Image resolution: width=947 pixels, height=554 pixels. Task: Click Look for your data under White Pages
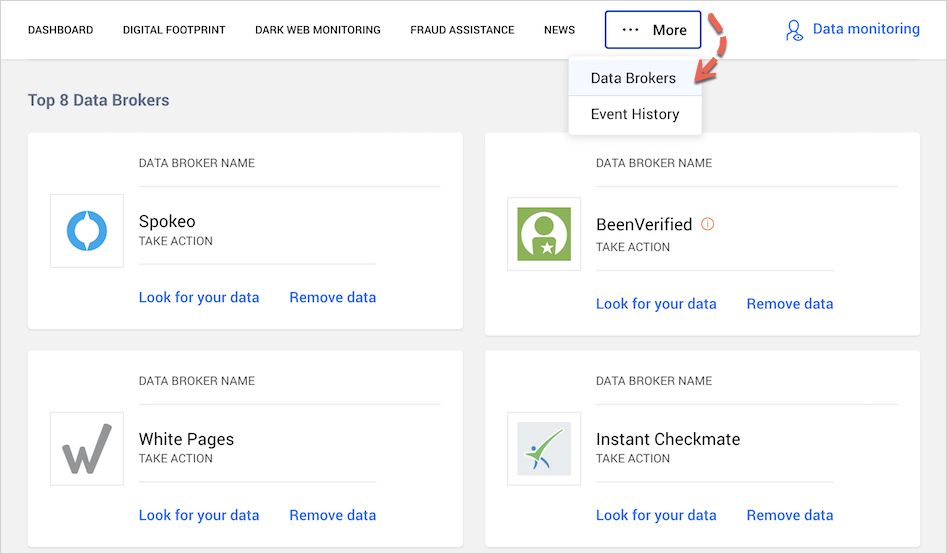[x=199, y=515]
